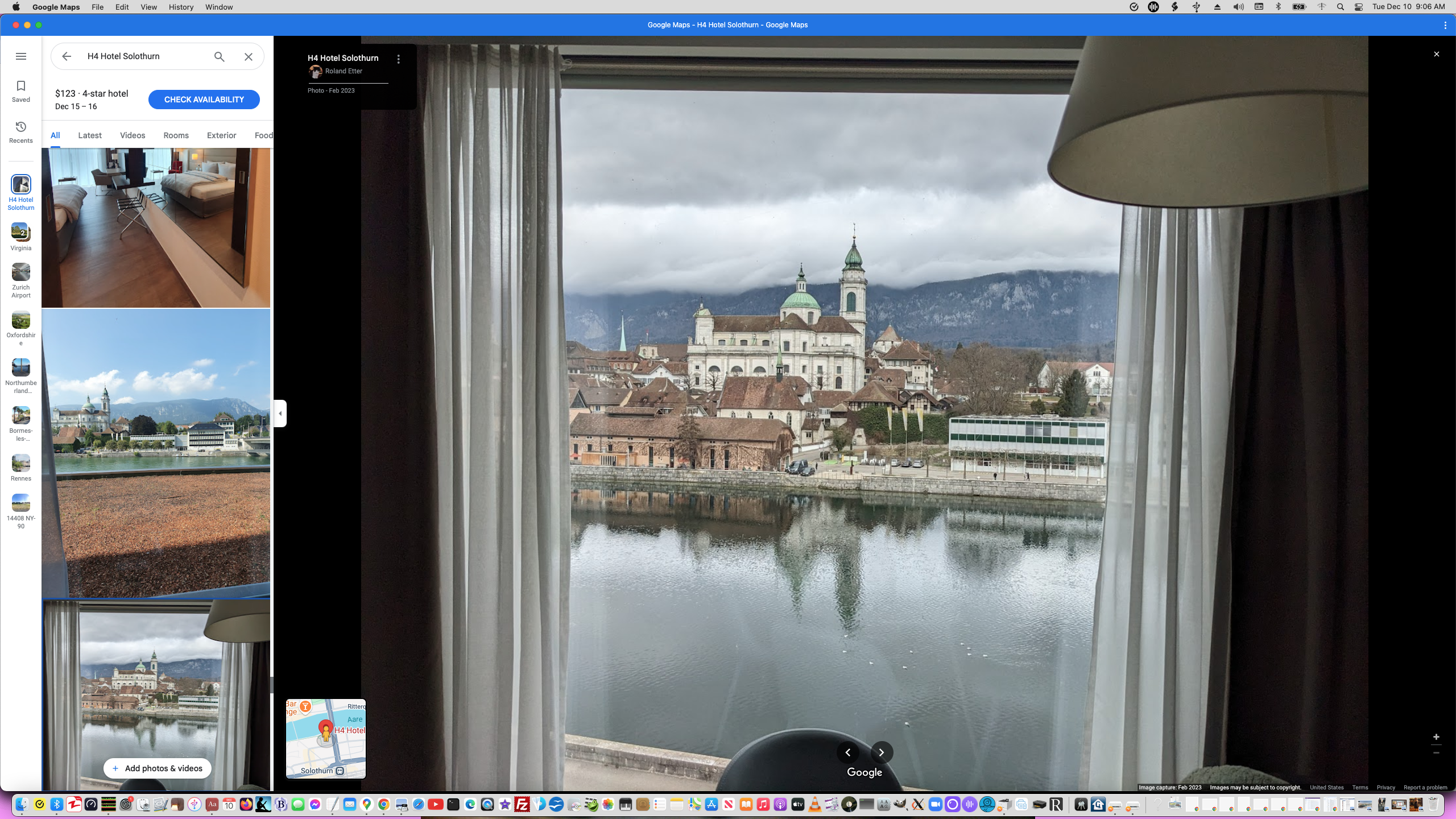This screenshot has width=1456, height=819.
Task: Open the History menu
Action: (181, 7)
